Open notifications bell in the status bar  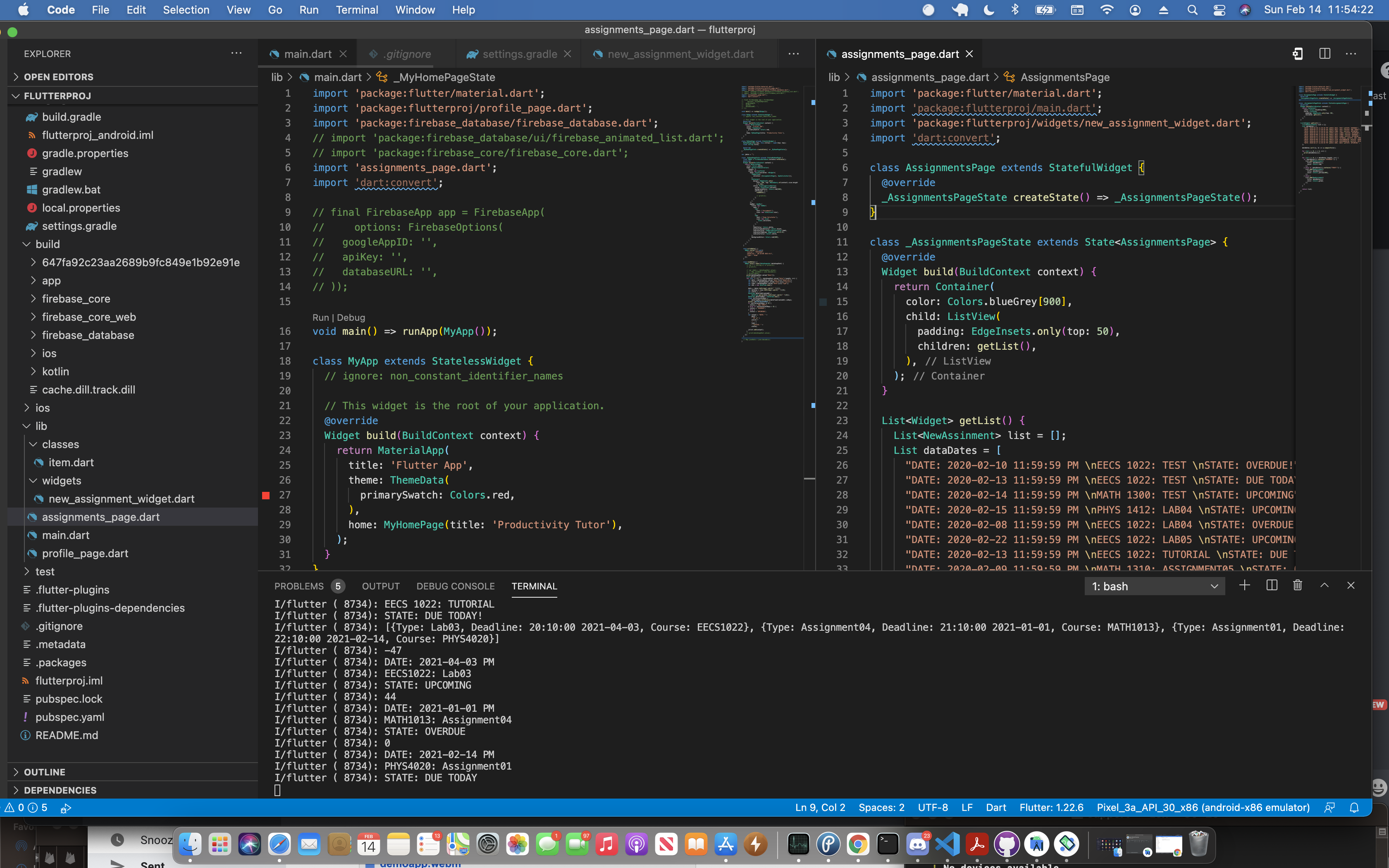click(x=1354, y=808)
